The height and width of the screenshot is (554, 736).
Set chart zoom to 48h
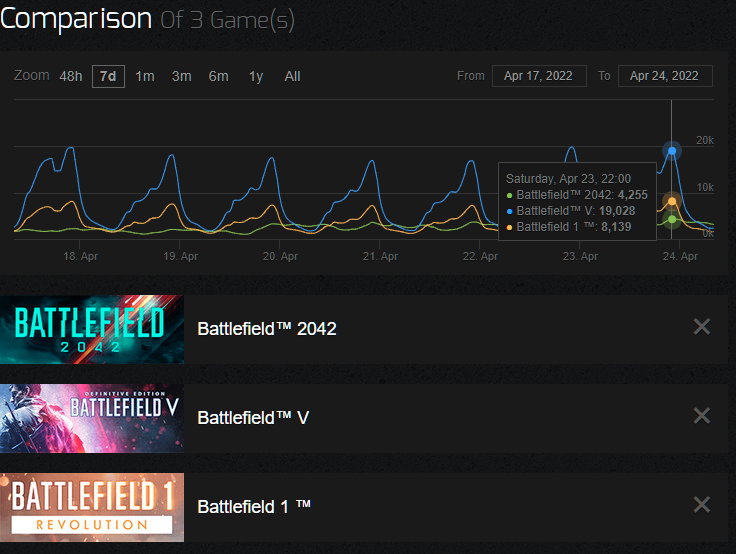tap(71, 76)
